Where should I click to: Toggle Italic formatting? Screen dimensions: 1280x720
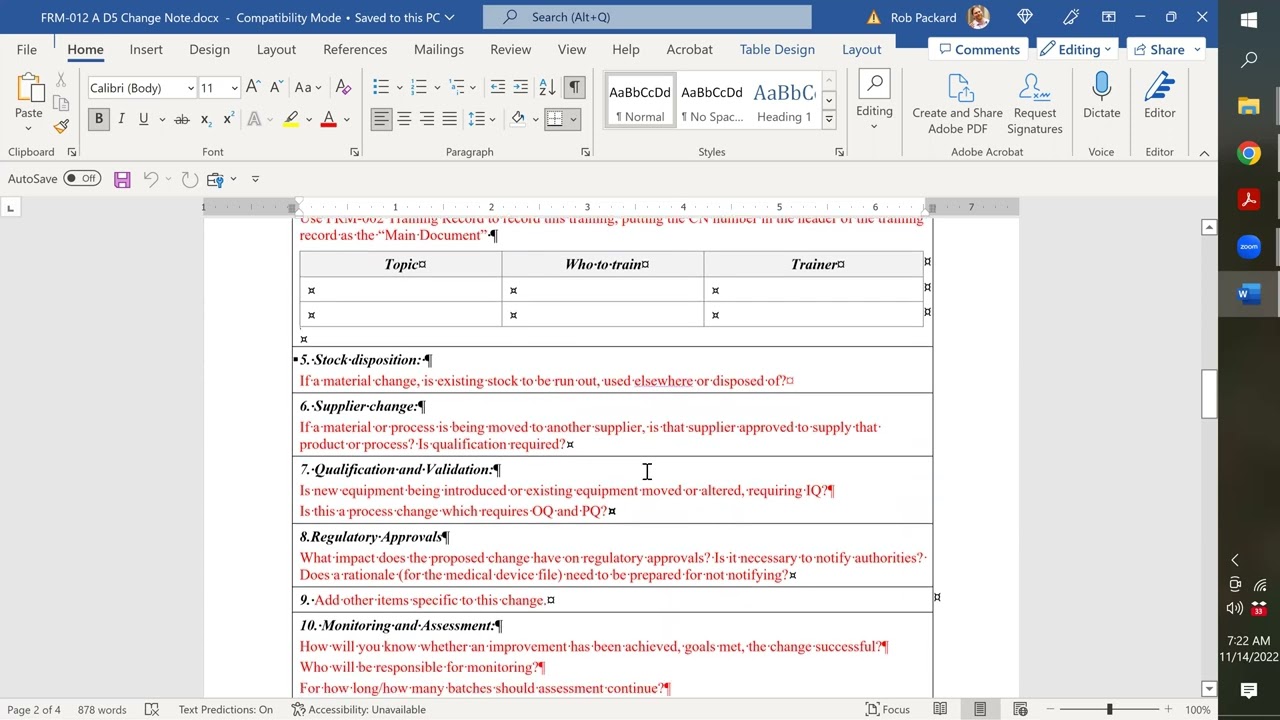pos(121,119)
